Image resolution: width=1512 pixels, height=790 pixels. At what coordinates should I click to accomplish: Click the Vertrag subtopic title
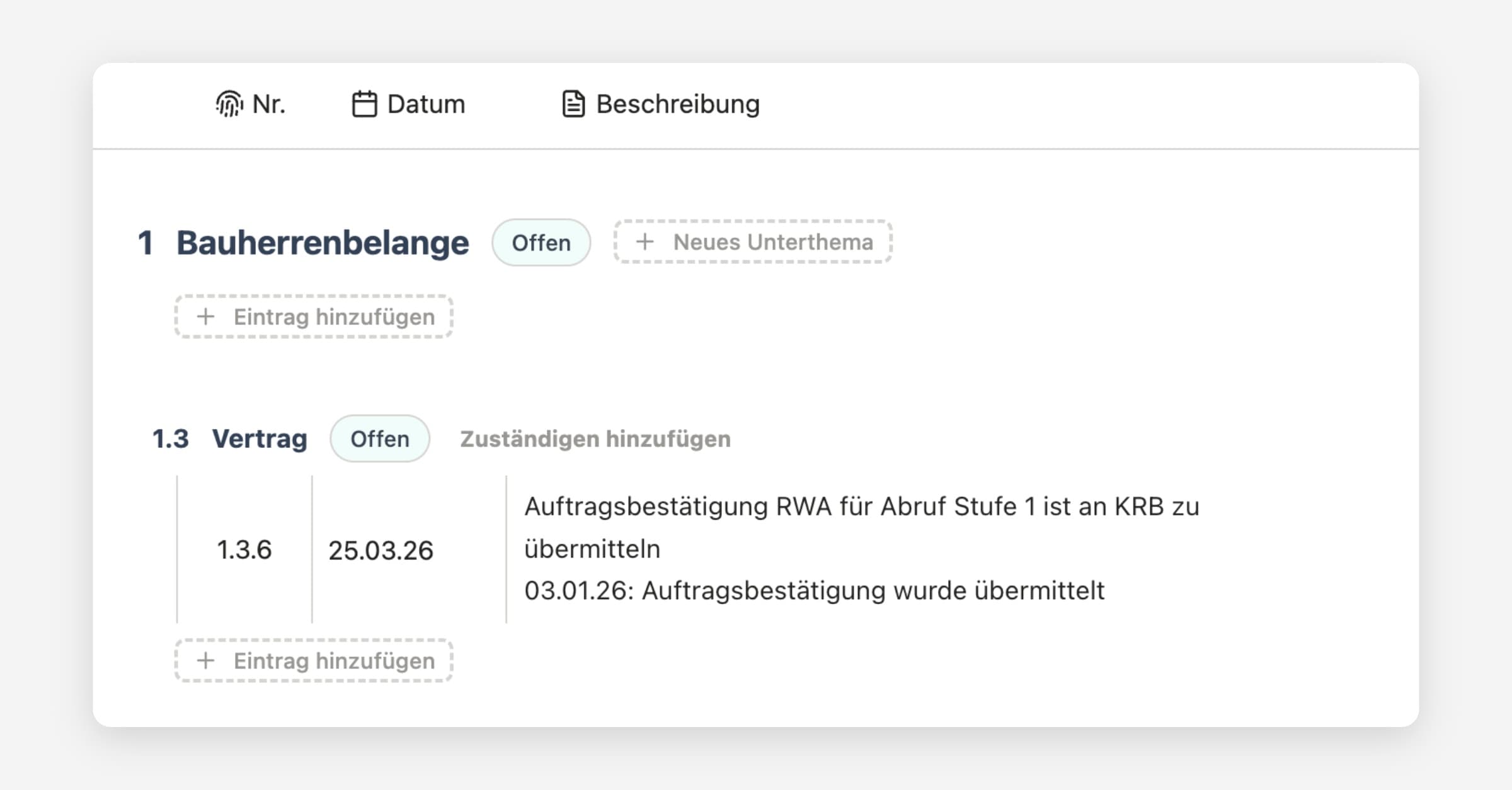259,438
